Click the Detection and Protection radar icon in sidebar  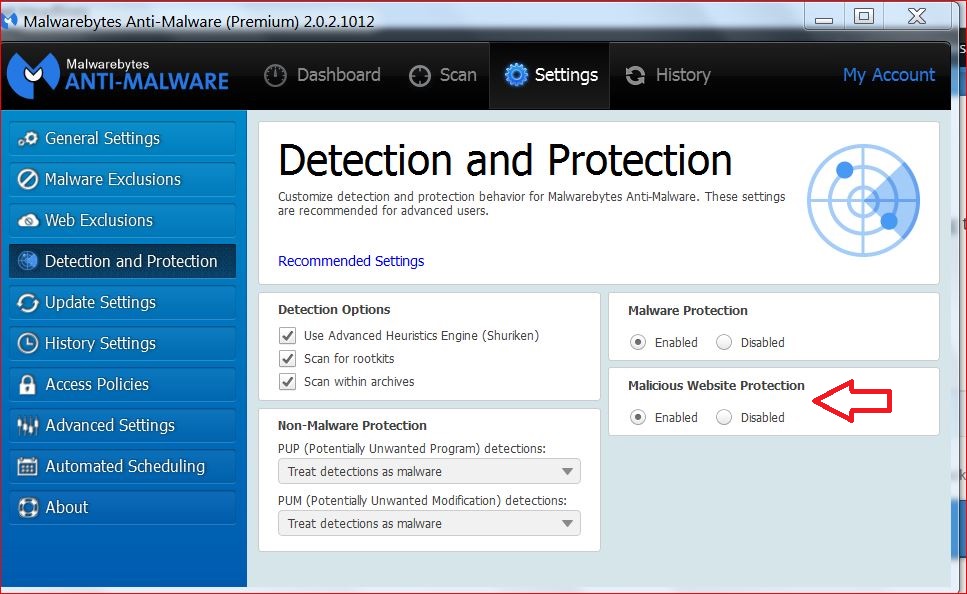tap(28, 261)
